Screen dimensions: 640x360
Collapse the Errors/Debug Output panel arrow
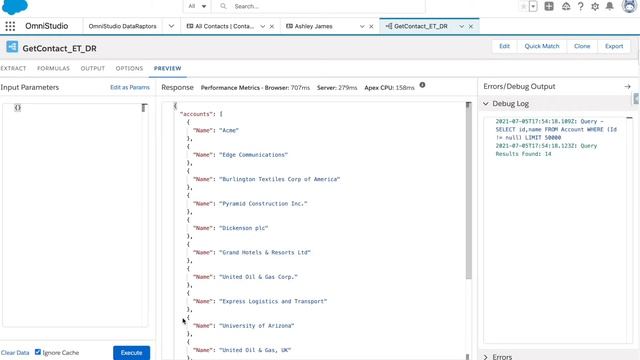click(x=627, y=87)
